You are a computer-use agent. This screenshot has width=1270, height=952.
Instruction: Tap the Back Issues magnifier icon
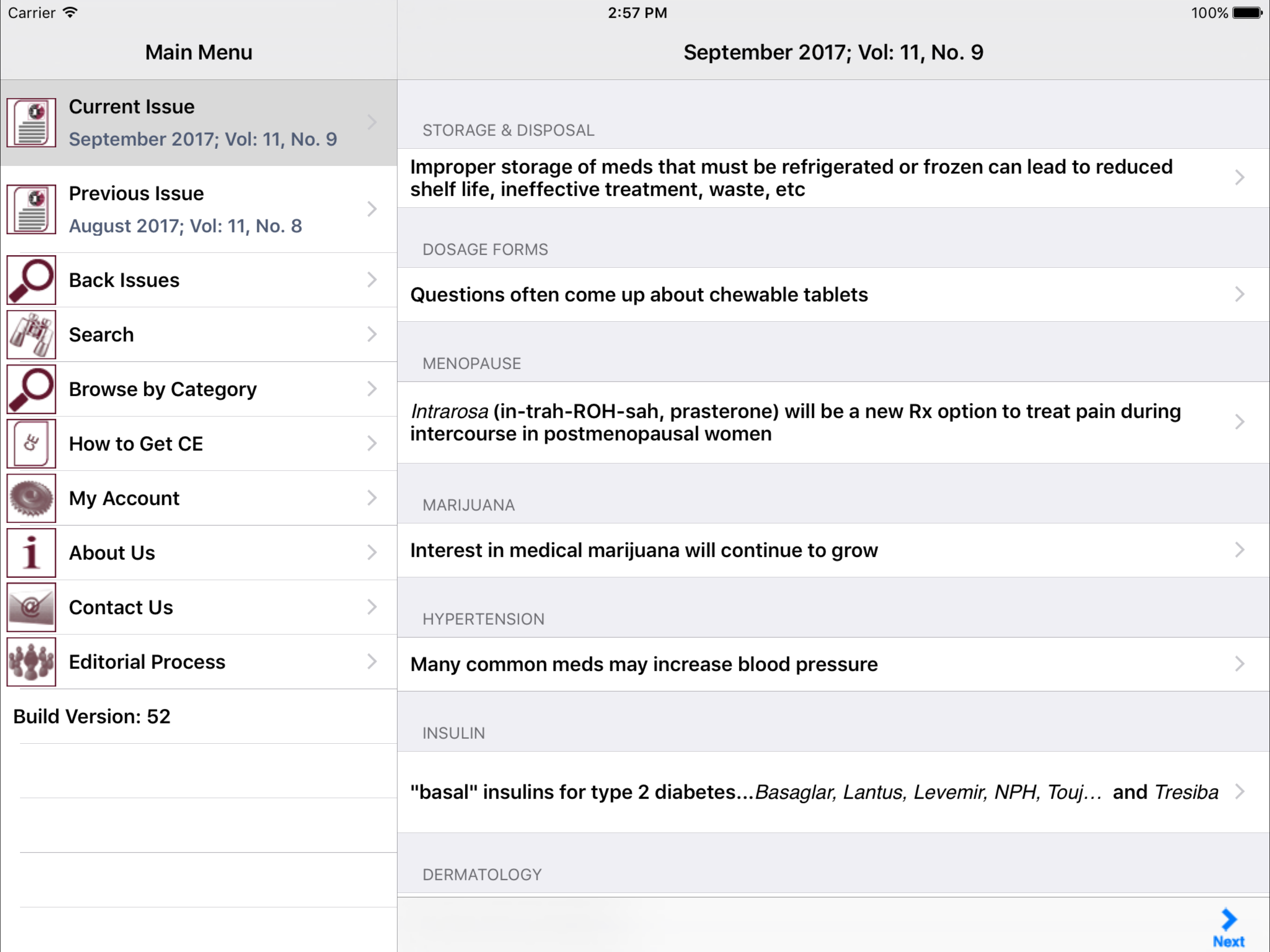click(x=32, y=280)
